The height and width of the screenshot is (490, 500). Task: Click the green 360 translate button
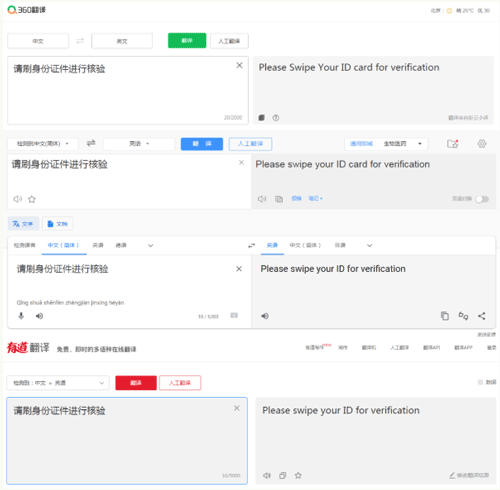[187, 41]
